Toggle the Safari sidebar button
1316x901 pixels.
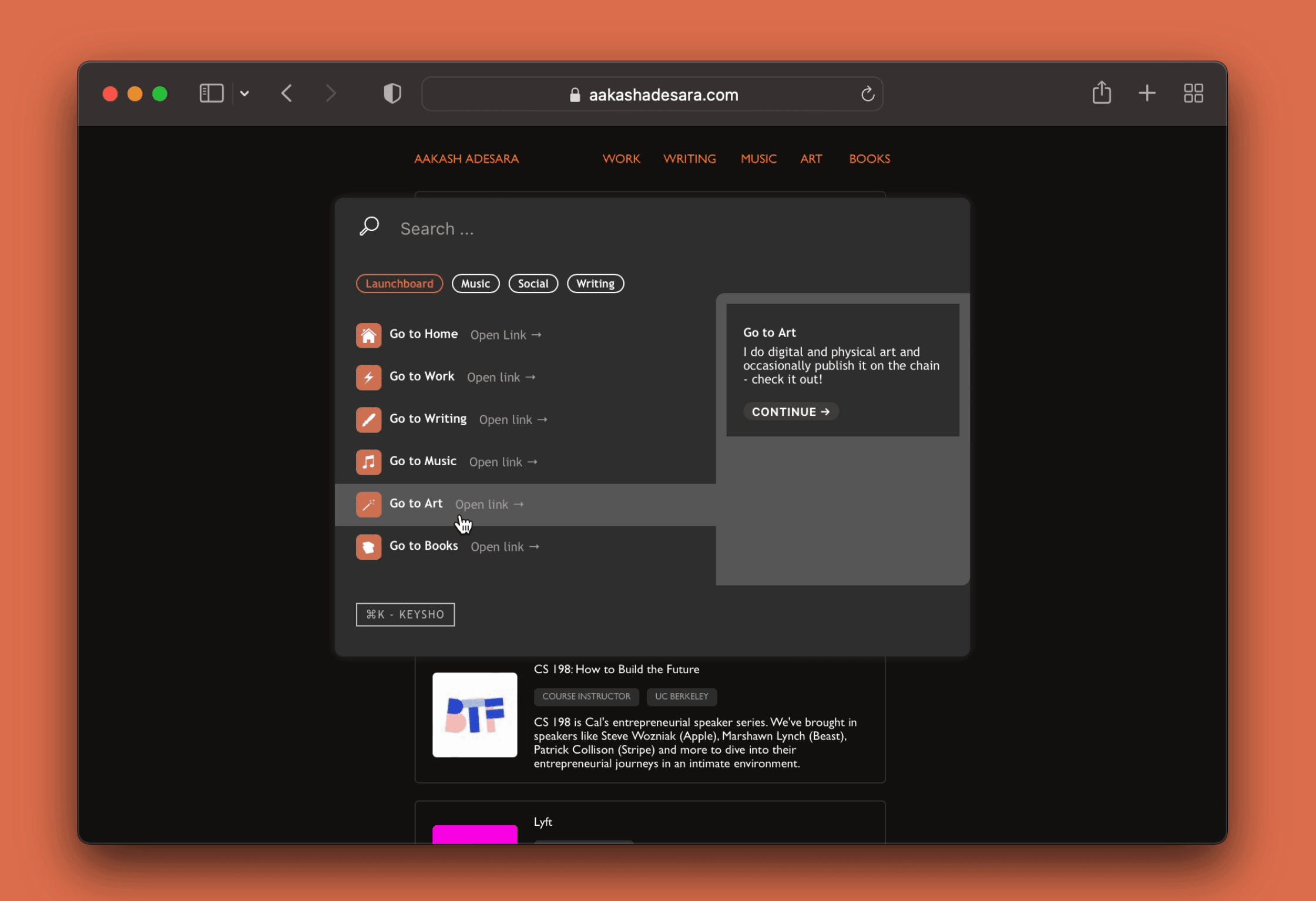click(x=211, y=93)
